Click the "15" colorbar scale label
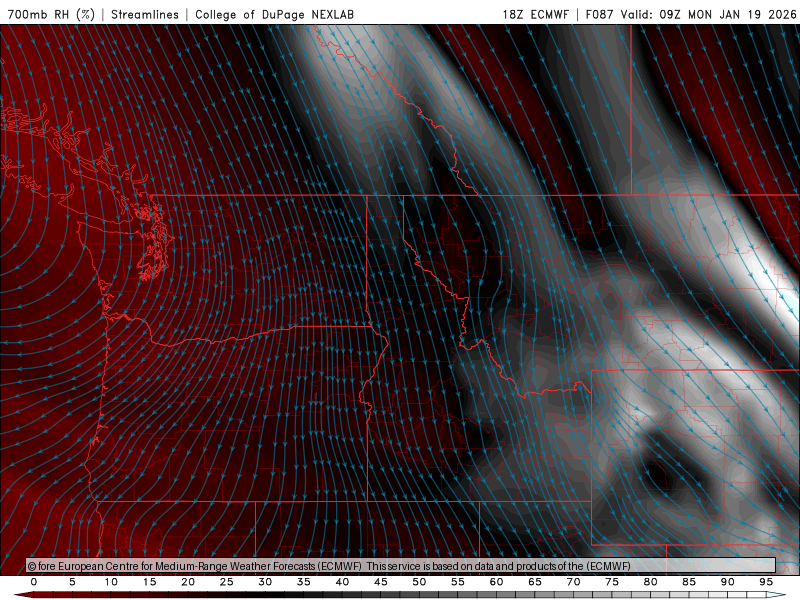 click(x=149, y=582)
